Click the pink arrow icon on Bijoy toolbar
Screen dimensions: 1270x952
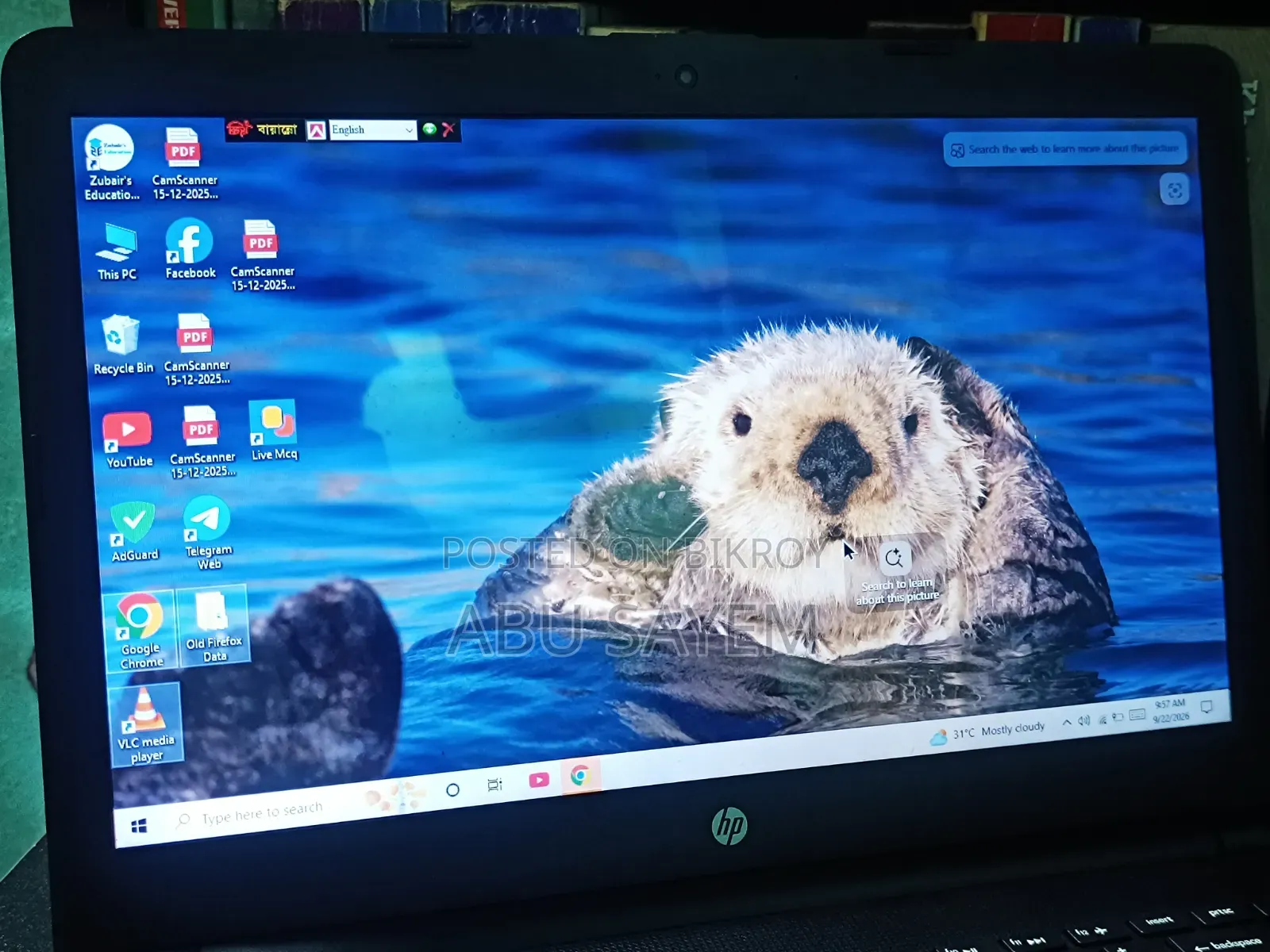(316, 131)
